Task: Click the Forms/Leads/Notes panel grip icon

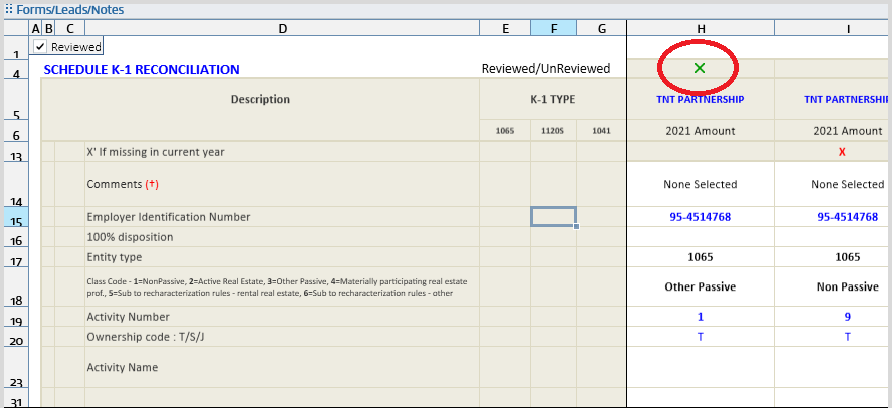Action: [7, 9]
